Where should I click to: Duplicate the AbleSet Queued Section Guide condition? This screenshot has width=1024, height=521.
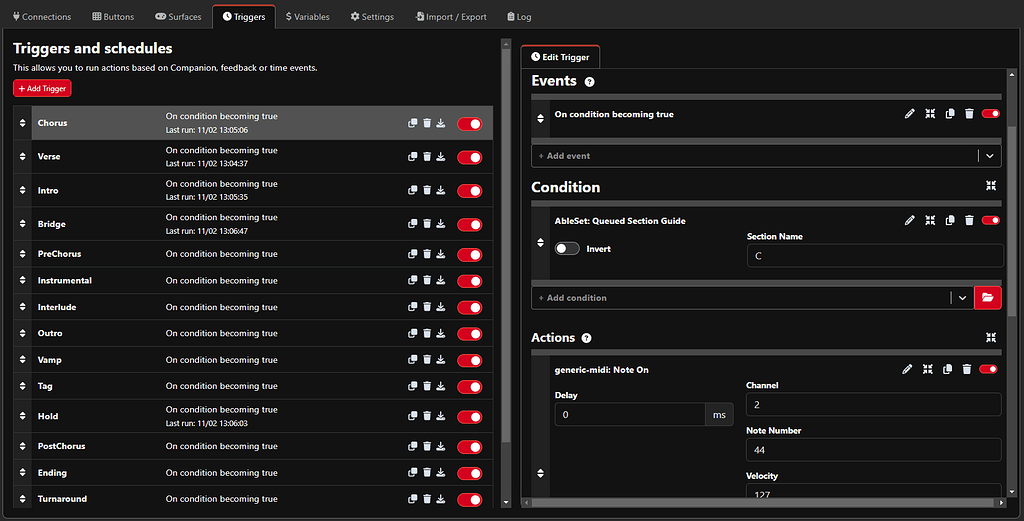pyautogui.click(x=950, y=220)
